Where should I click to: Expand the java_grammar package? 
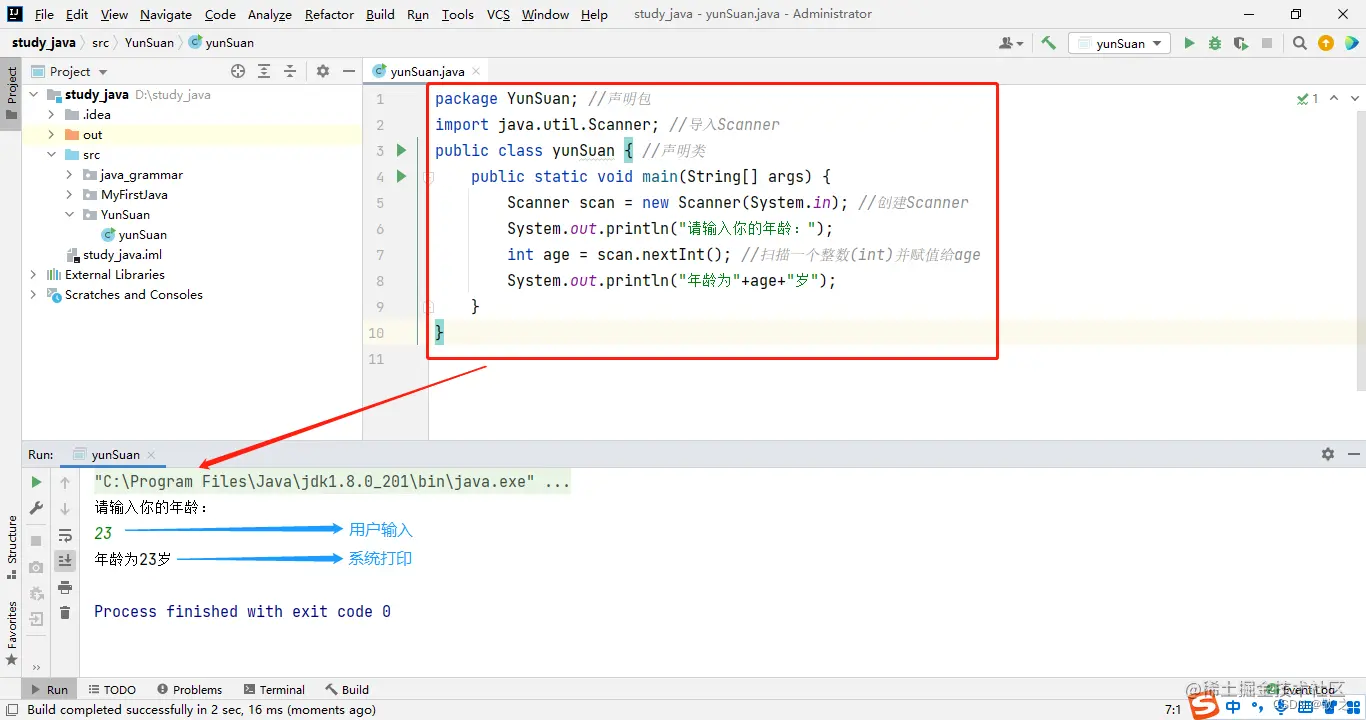[x=69, y=175]
